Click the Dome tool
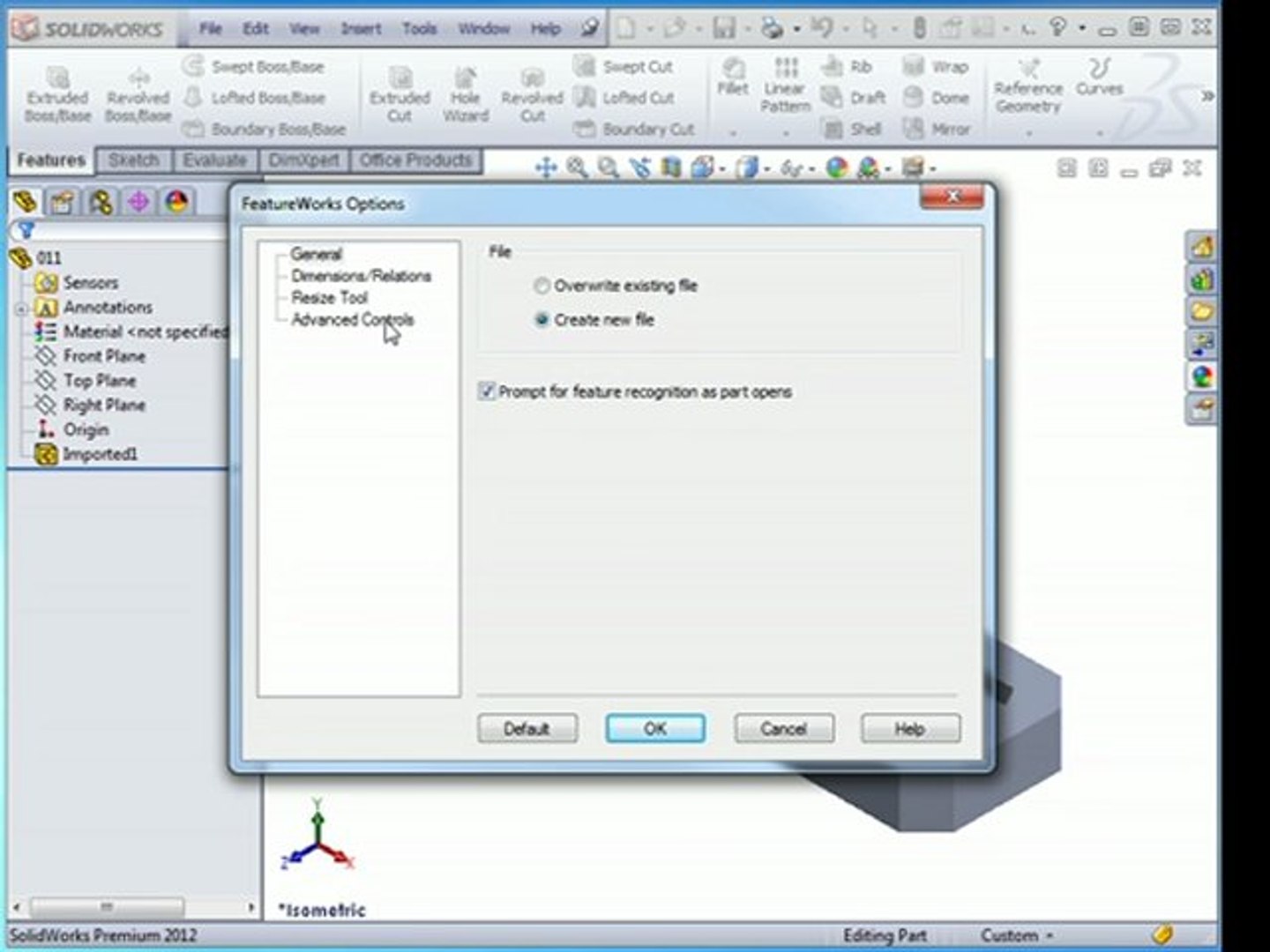The width and height of the screenshot is (1270, 952). point(936,97)
